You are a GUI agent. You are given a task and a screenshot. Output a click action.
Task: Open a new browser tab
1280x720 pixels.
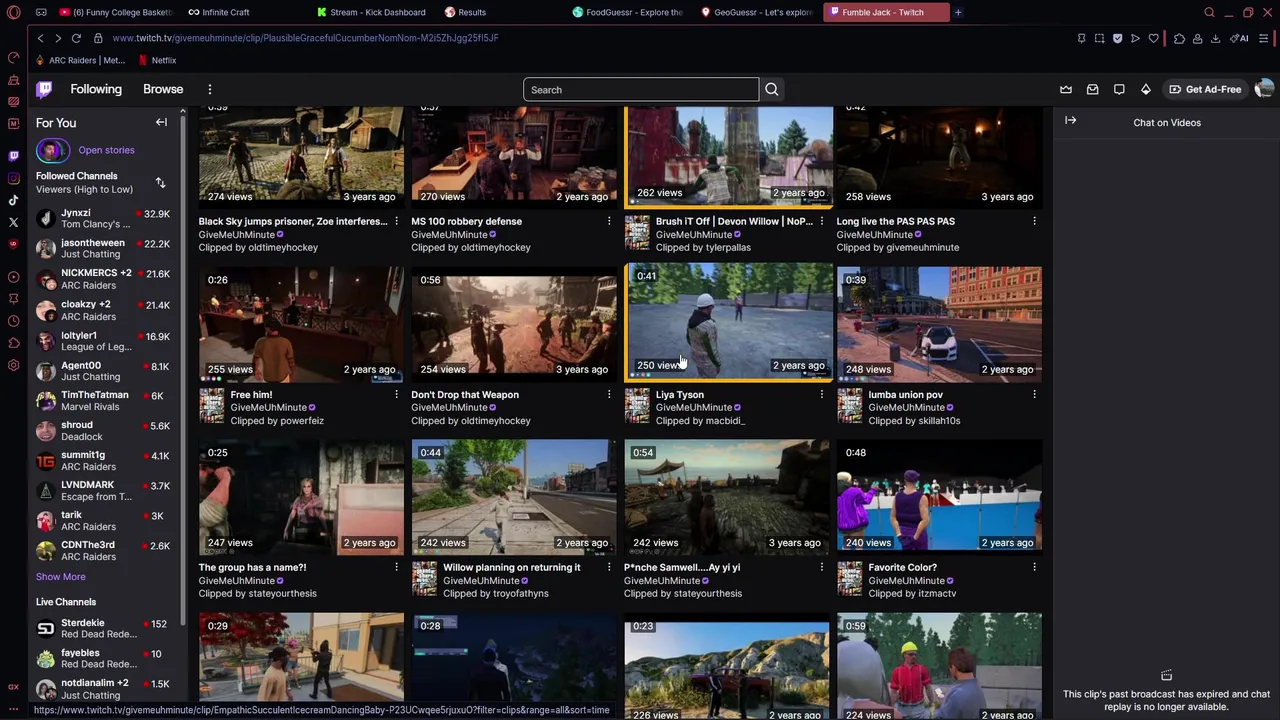(958, 12)
